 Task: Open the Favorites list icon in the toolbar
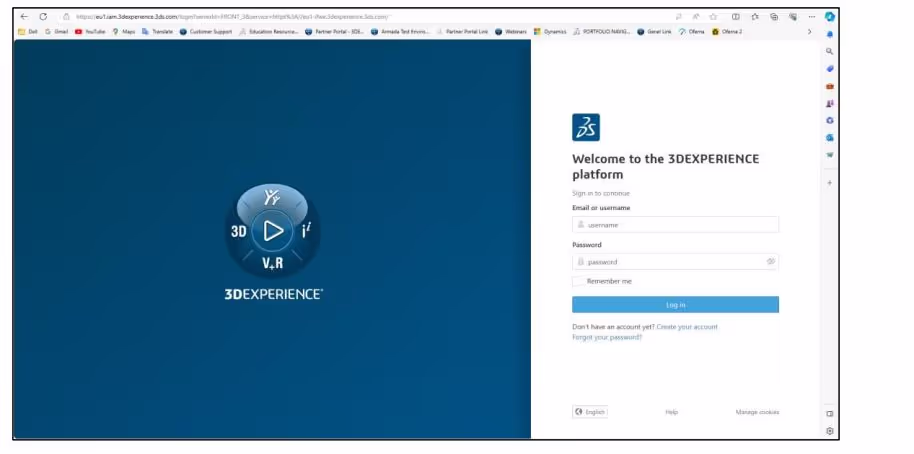755,17
